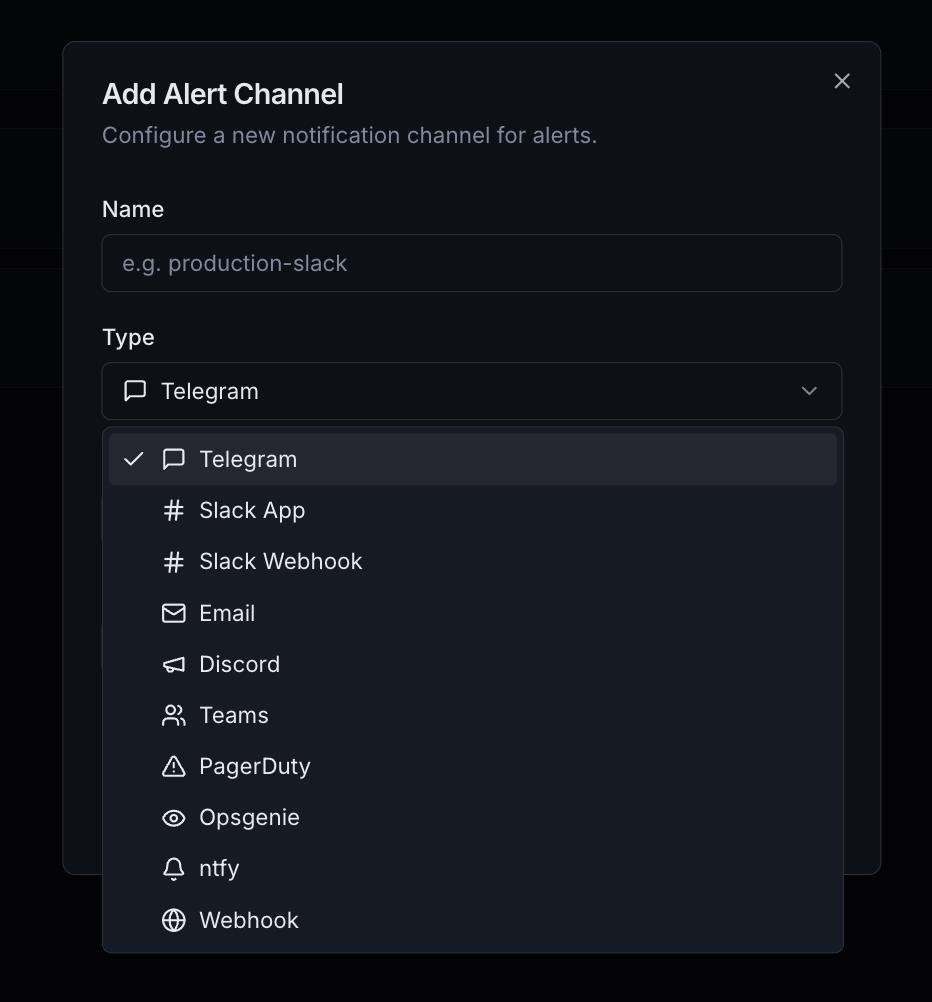Screen dimensions: 932x1002
Task: Focus the Name input field
Action: click(x=471, y=263)
